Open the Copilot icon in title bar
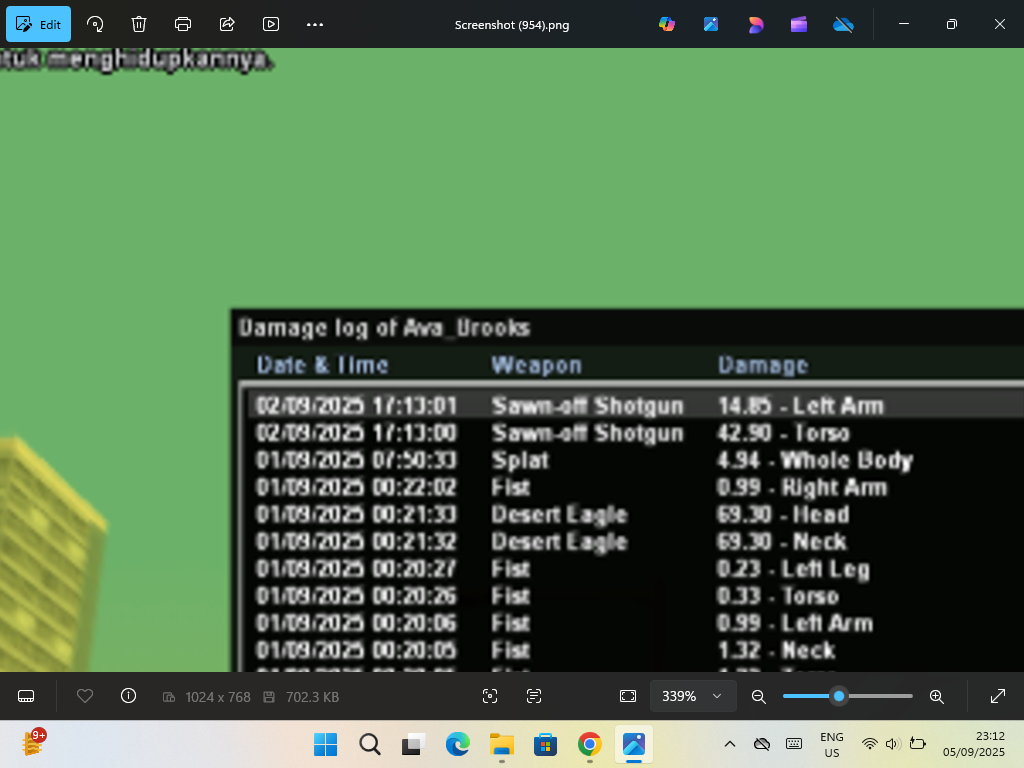1024x768 pixels. (x=667, y=24)
